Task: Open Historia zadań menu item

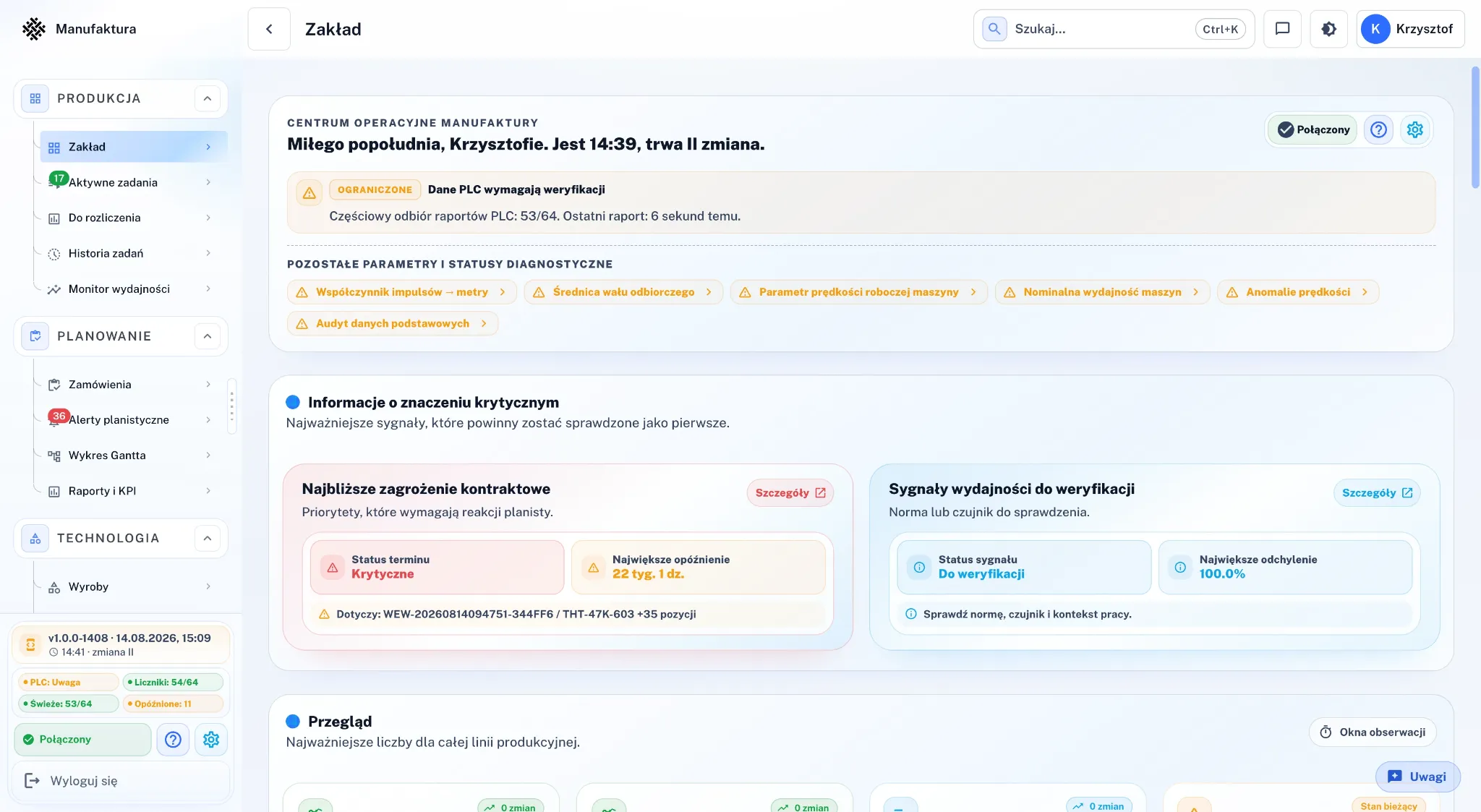Action: 133,253
